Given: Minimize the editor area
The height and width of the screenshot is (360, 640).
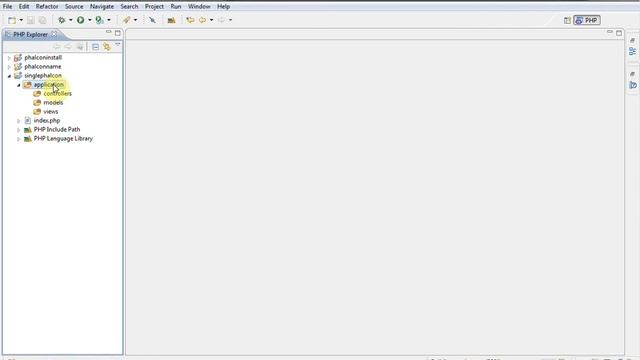Looking at the screenshot, I should [x=609, y=32].
